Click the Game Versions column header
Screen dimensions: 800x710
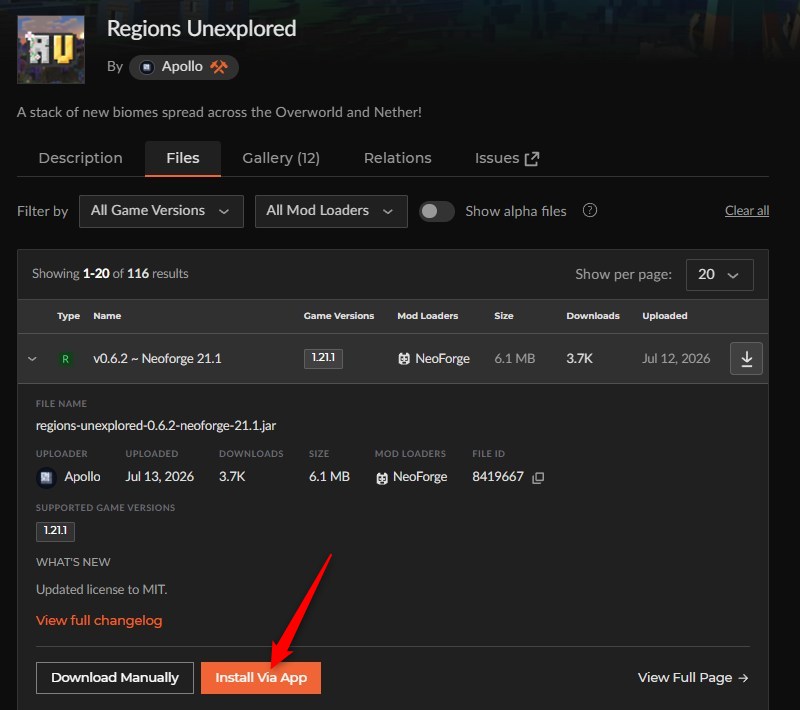(339, 316)
